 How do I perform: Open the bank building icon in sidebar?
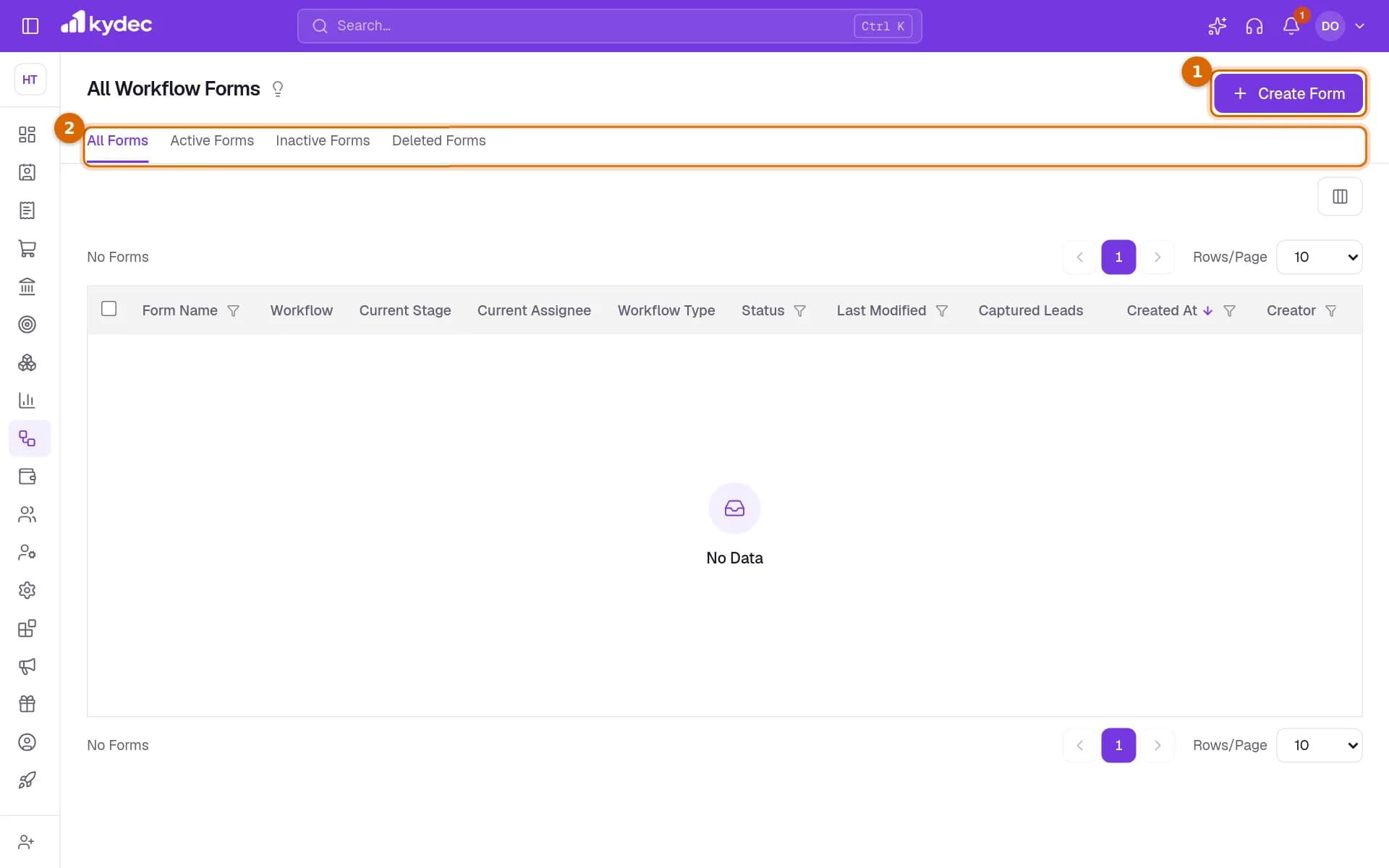tap(27, 286)
